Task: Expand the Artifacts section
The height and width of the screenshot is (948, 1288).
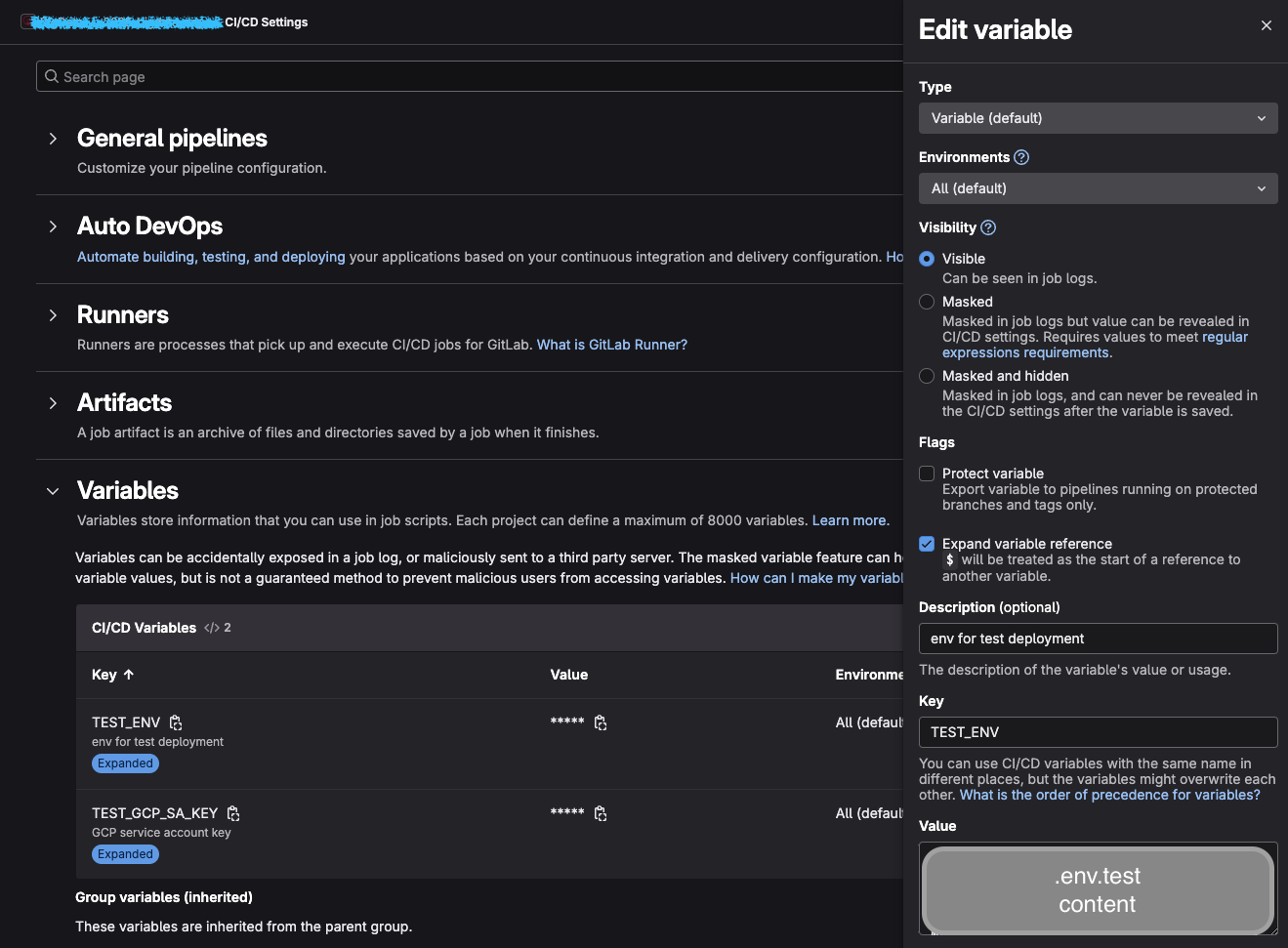Action: pyautogui.click(x=53, y=402)
